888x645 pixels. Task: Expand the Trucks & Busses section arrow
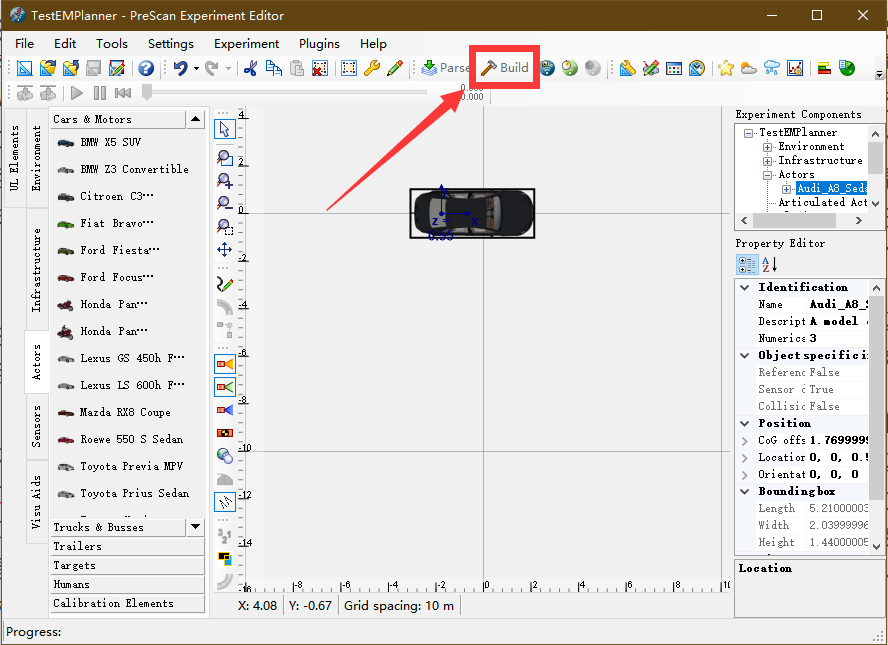tap(195, 527)
